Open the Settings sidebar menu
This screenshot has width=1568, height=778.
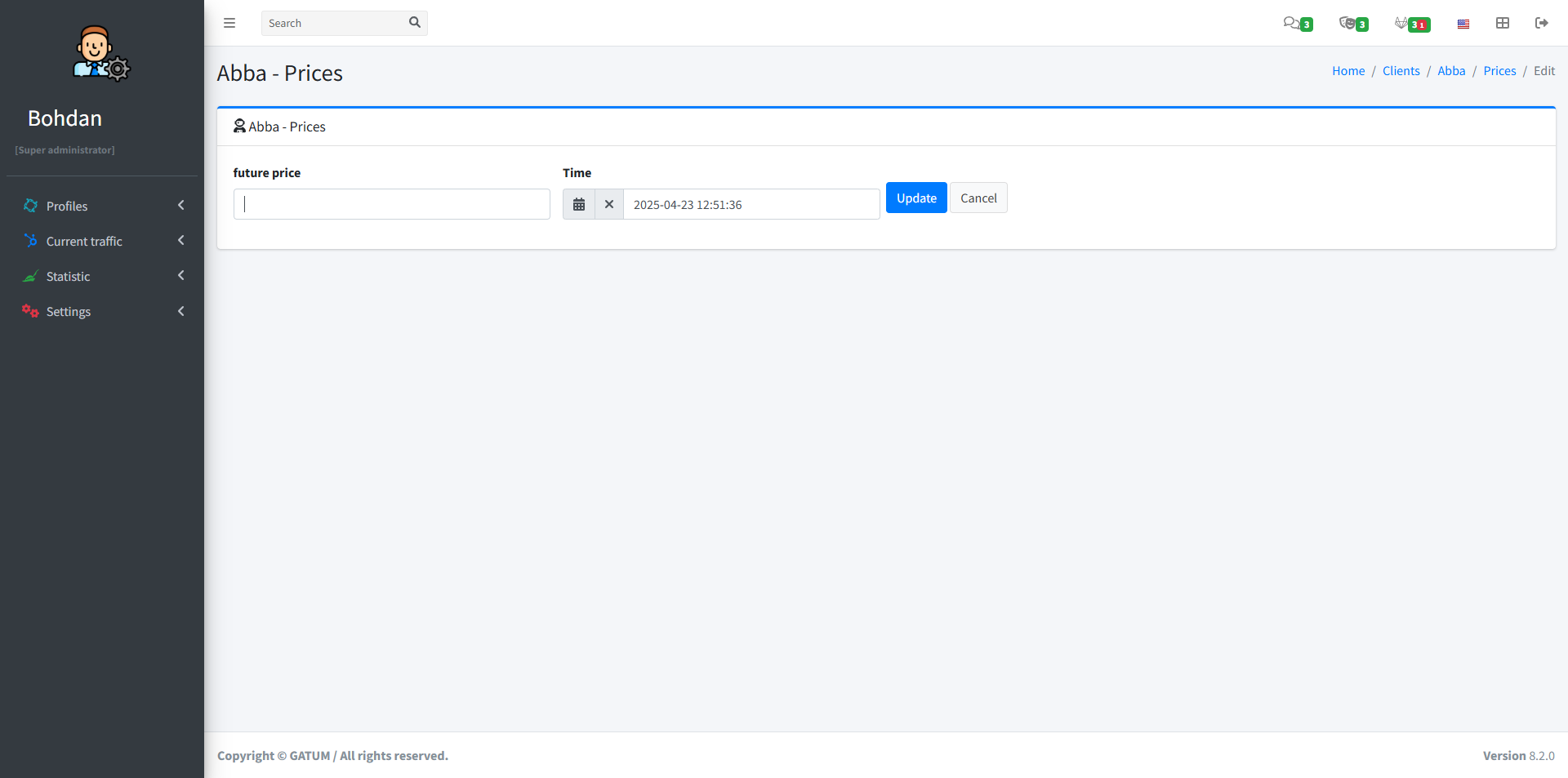click(x=69, y=311)
